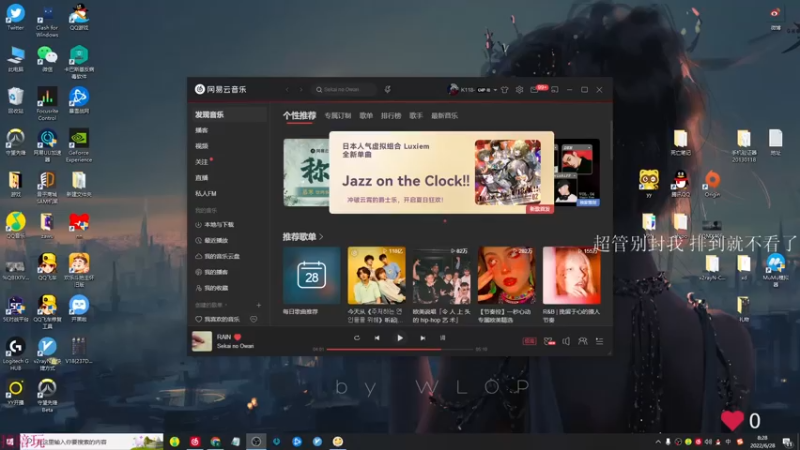Open the RAIN album cover thumbnail

point(202,341)
